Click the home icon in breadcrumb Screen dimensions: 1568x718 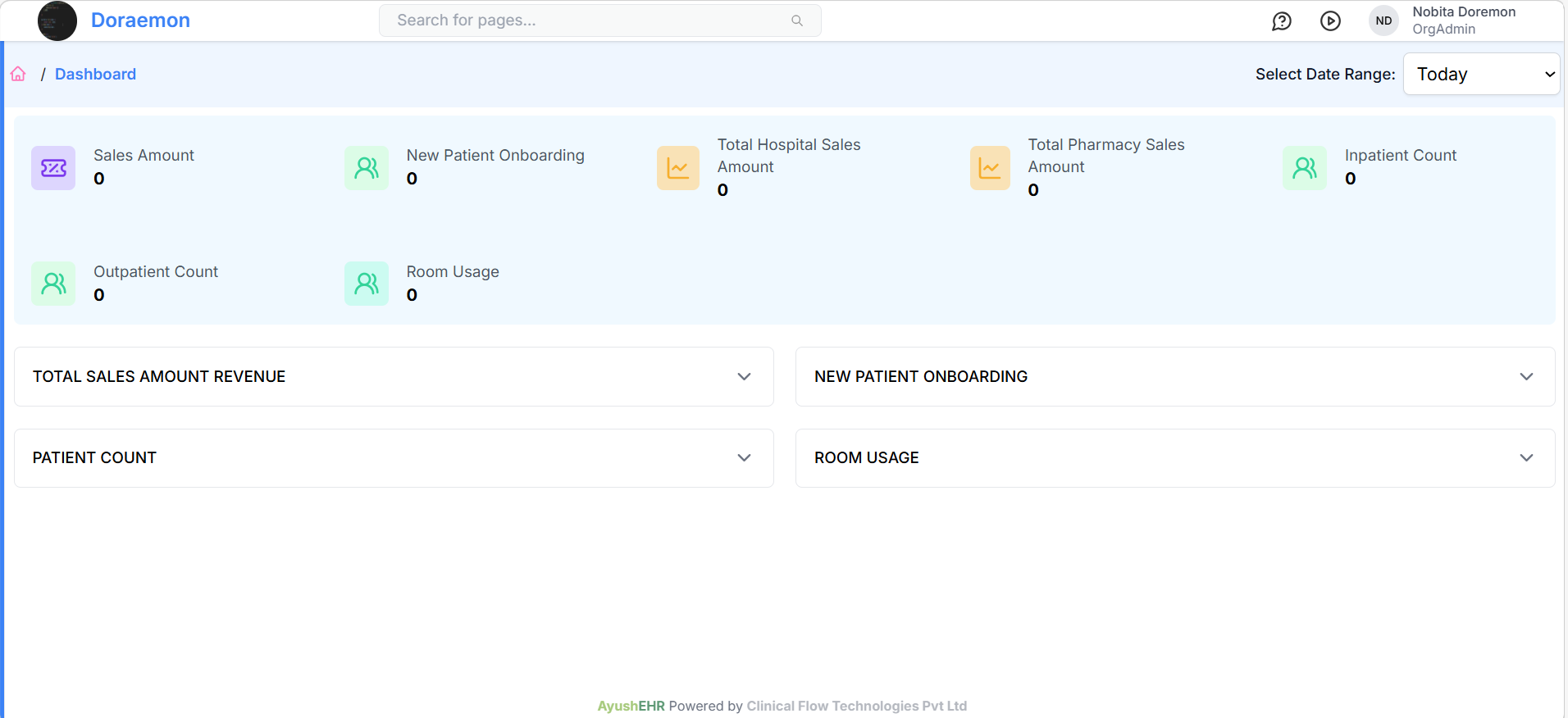18,74
